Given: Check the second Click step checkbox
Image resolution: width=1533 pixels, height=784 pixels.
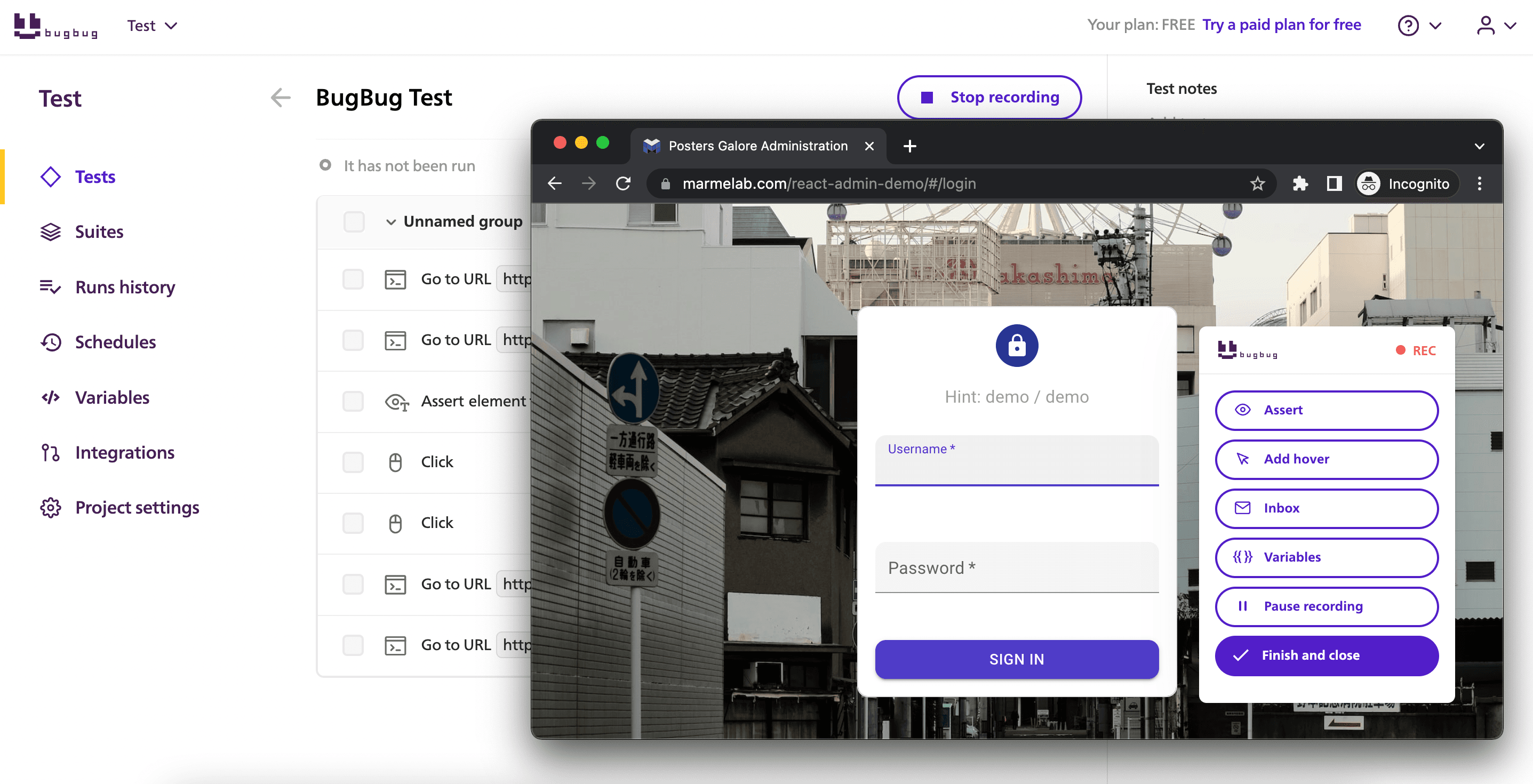Looking at the screenshot, I should point(353,523).
